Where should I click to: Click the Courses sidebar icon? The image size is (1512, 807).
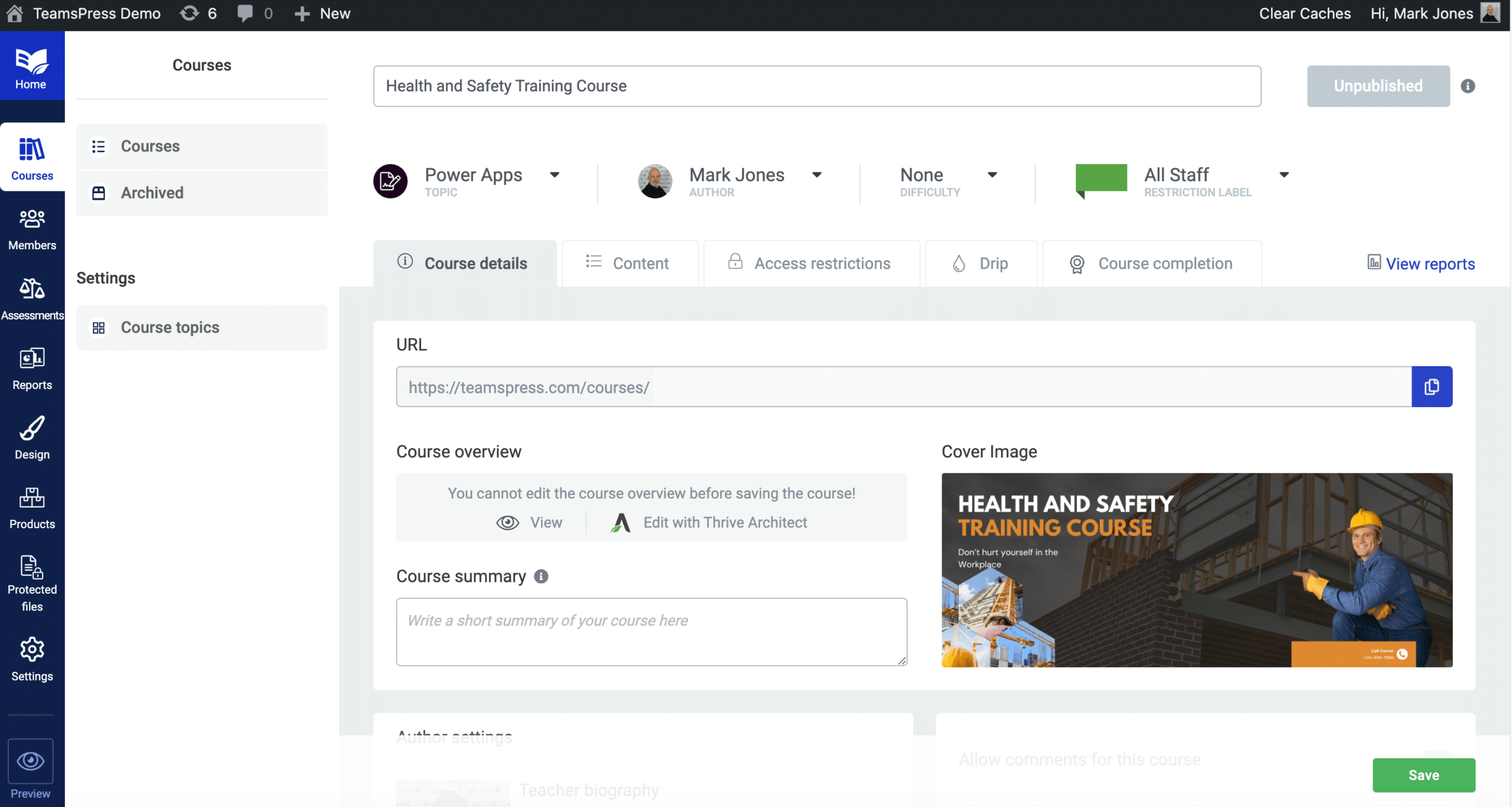(31, 156)
